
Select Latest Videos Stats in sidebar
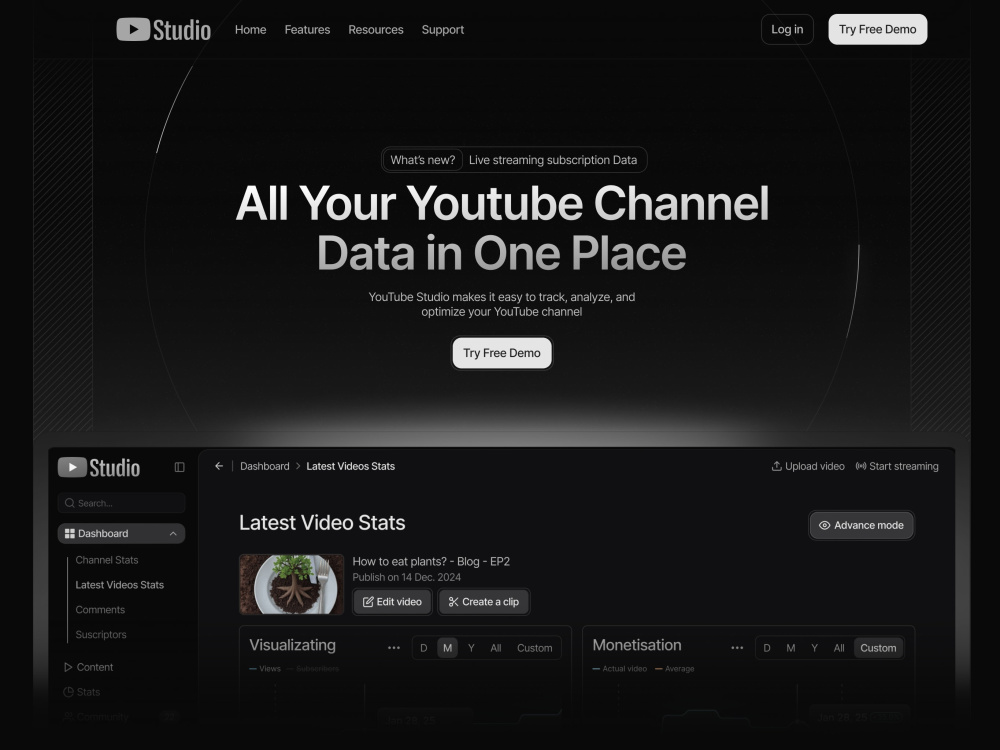tap(119, 584)
